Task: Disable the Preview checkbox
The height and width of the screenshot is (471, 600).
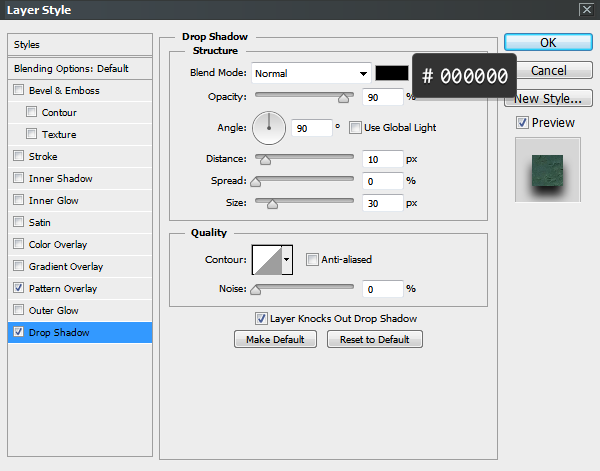Action: click(522, 123)
